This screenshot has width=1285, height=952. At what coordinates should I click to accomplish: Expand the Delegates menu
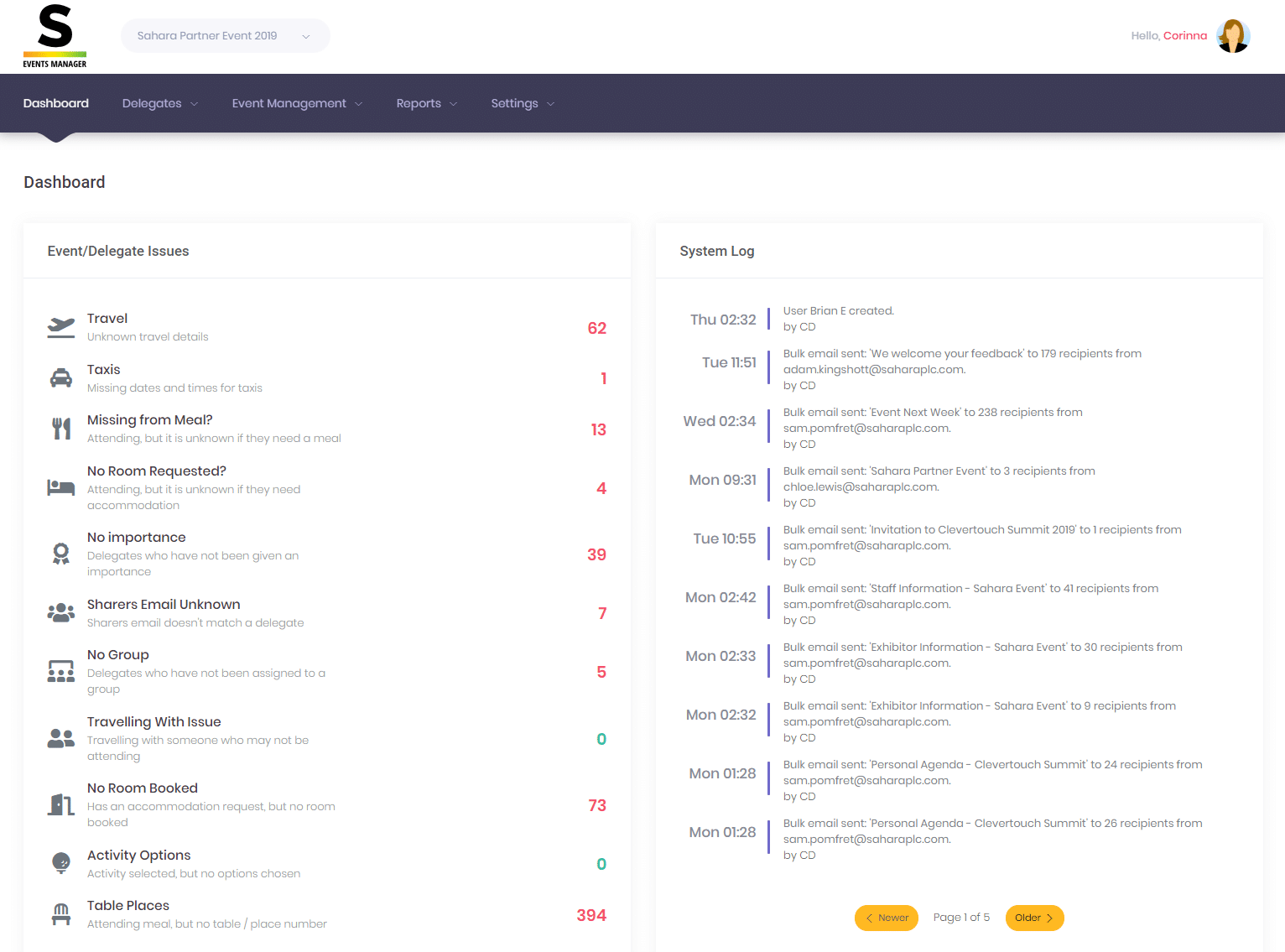pyautogui.click(x=159, y=103)
